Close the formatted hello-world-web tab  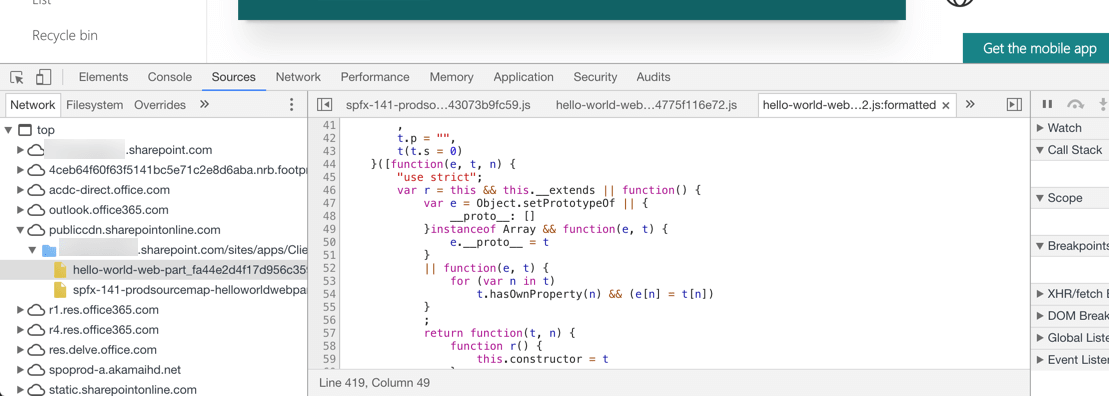[x=946, y=105]
